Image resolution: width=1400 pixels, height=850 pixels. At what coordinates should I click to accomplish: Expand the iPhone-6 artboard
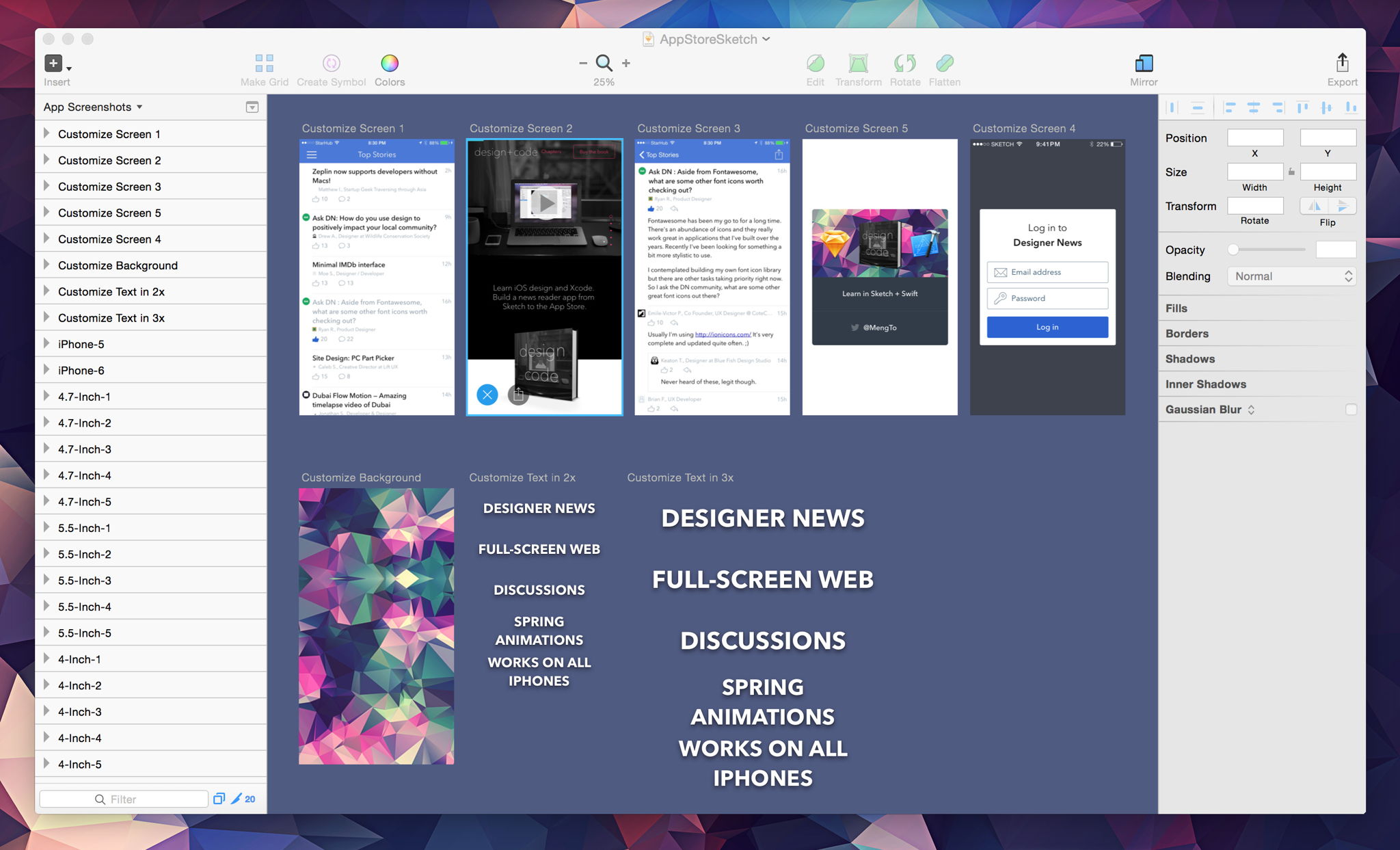[x=46, y=370]
